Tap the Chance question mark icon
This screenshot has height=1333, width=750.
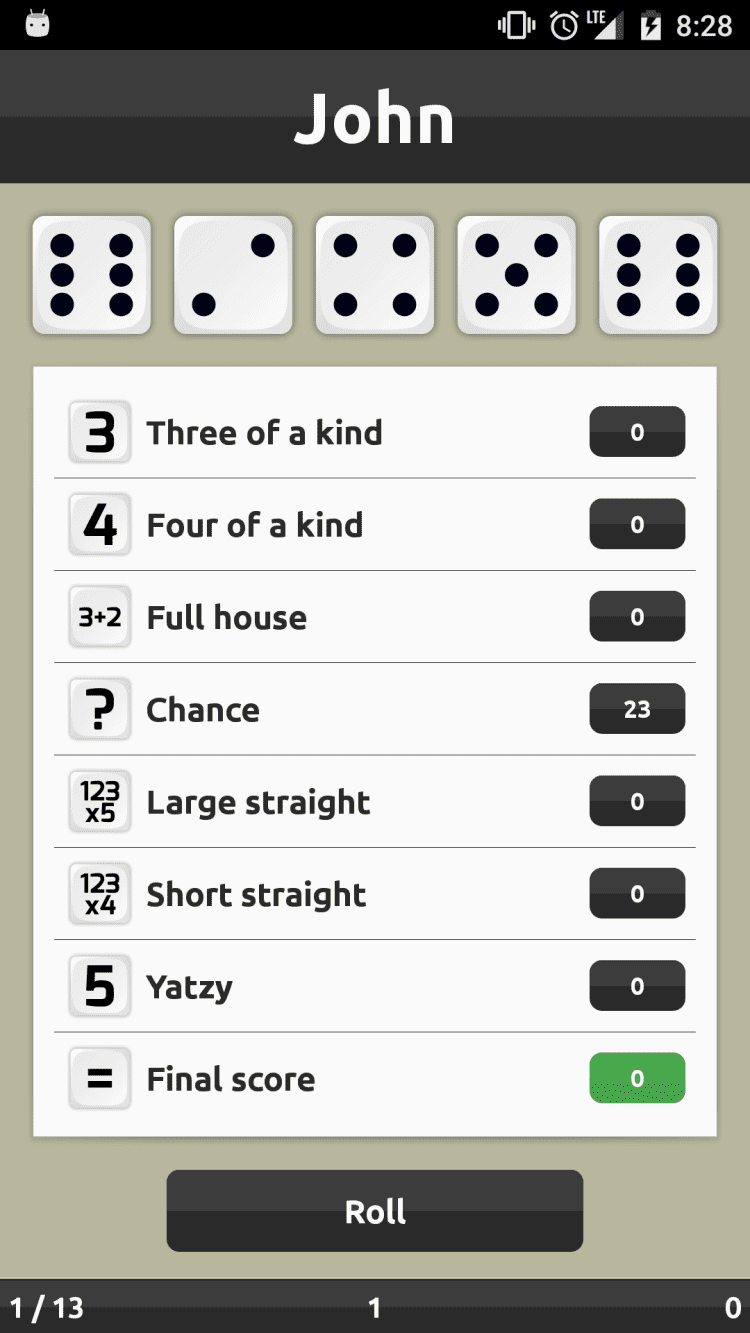100,710
